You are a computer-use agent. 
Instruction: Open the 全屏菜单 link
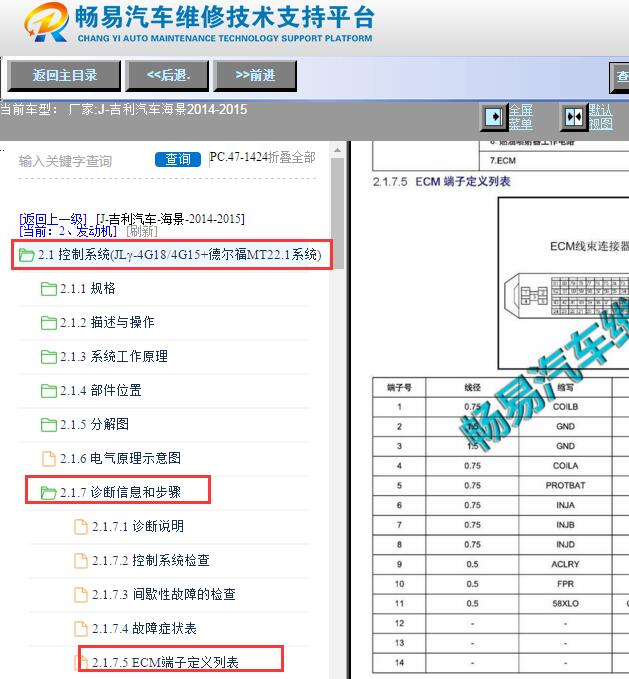tap(520, 117)
